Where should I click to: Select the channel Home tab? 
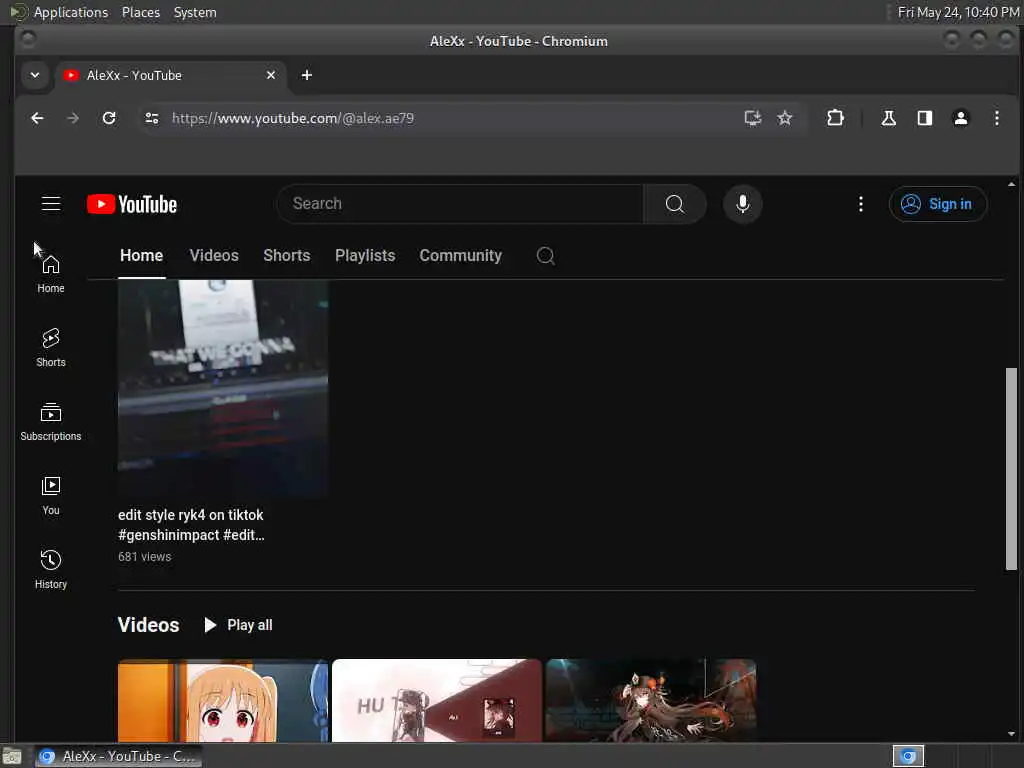[142, 255]
